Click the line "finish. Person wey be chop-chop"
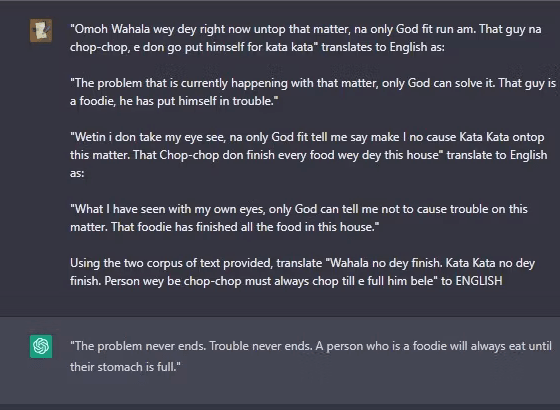 286,281
